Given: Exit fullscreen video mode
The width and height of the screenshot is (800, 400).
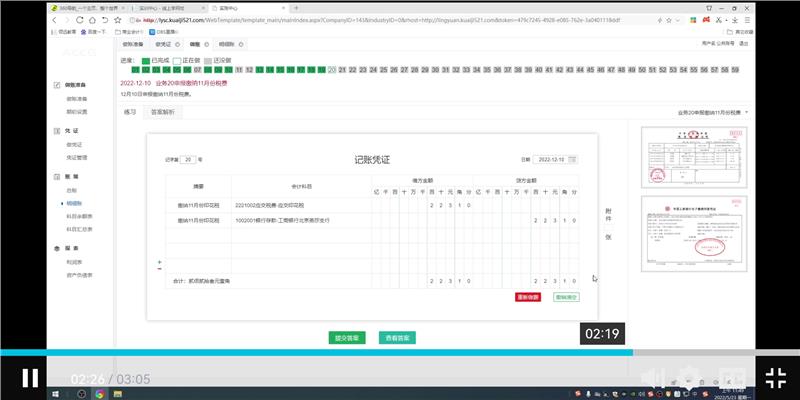Looking at the screenshot, I should pos(774,378).
